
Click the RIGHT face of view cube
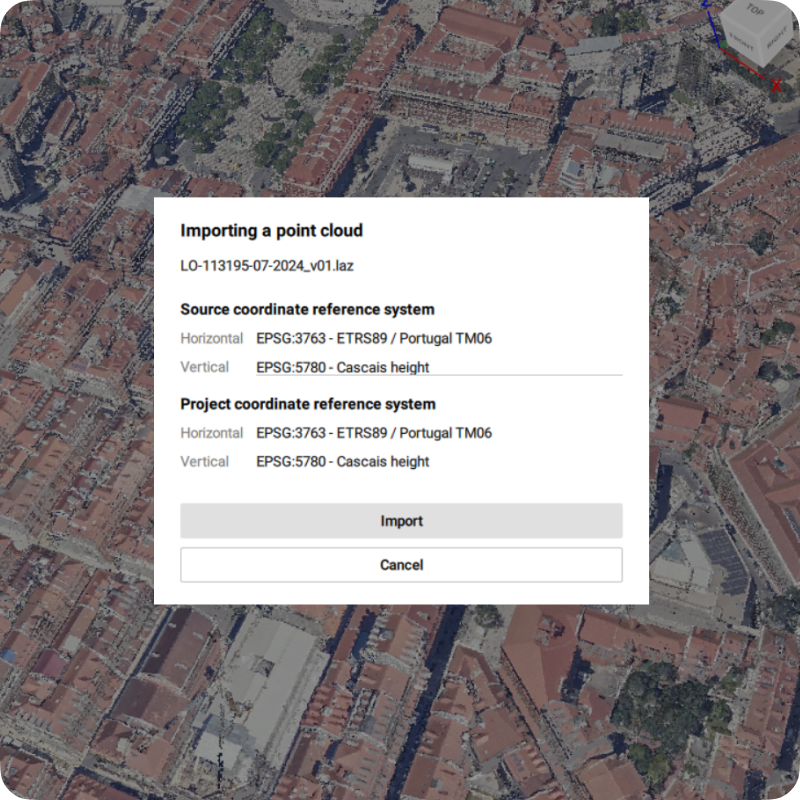[x=778, y=39]
